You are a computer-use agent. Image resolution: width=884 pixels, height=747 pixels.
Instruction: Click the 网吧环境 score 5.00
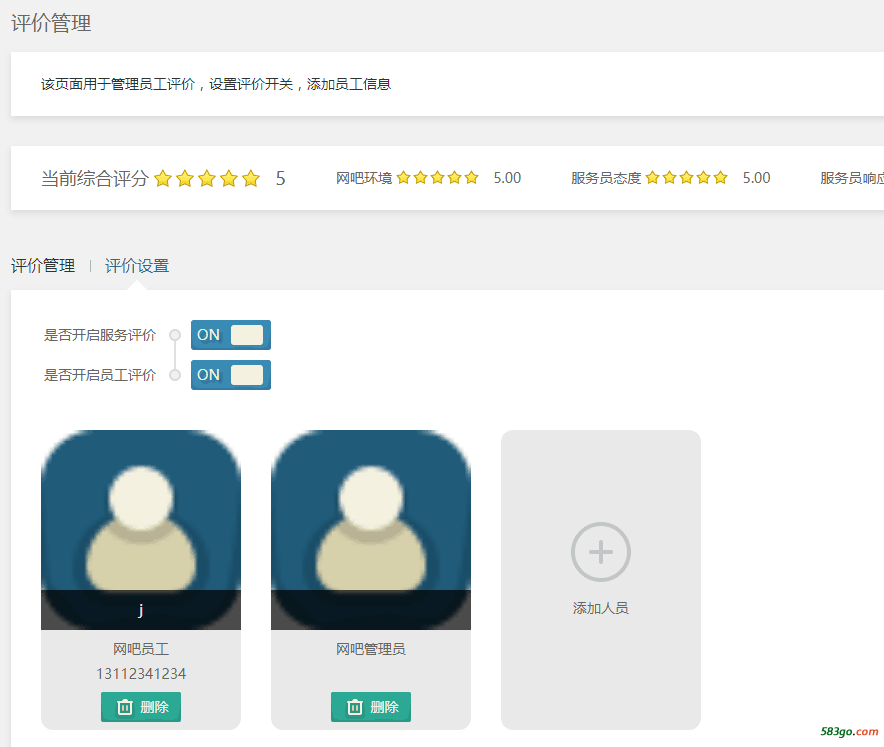point(507,178)
